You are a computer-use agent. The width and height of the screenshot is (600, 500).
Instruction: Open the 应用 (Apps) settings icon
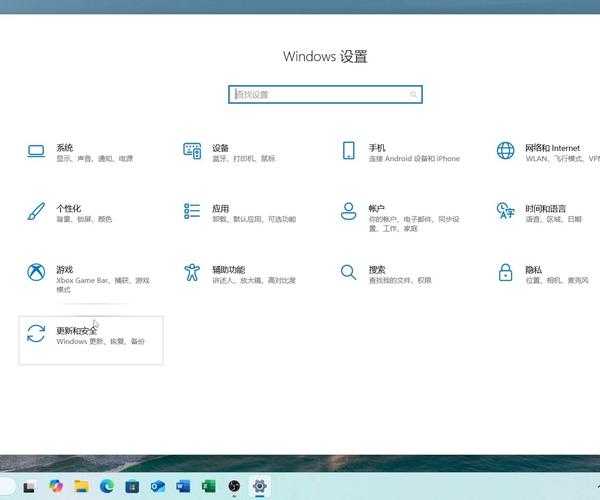point(192,211)
